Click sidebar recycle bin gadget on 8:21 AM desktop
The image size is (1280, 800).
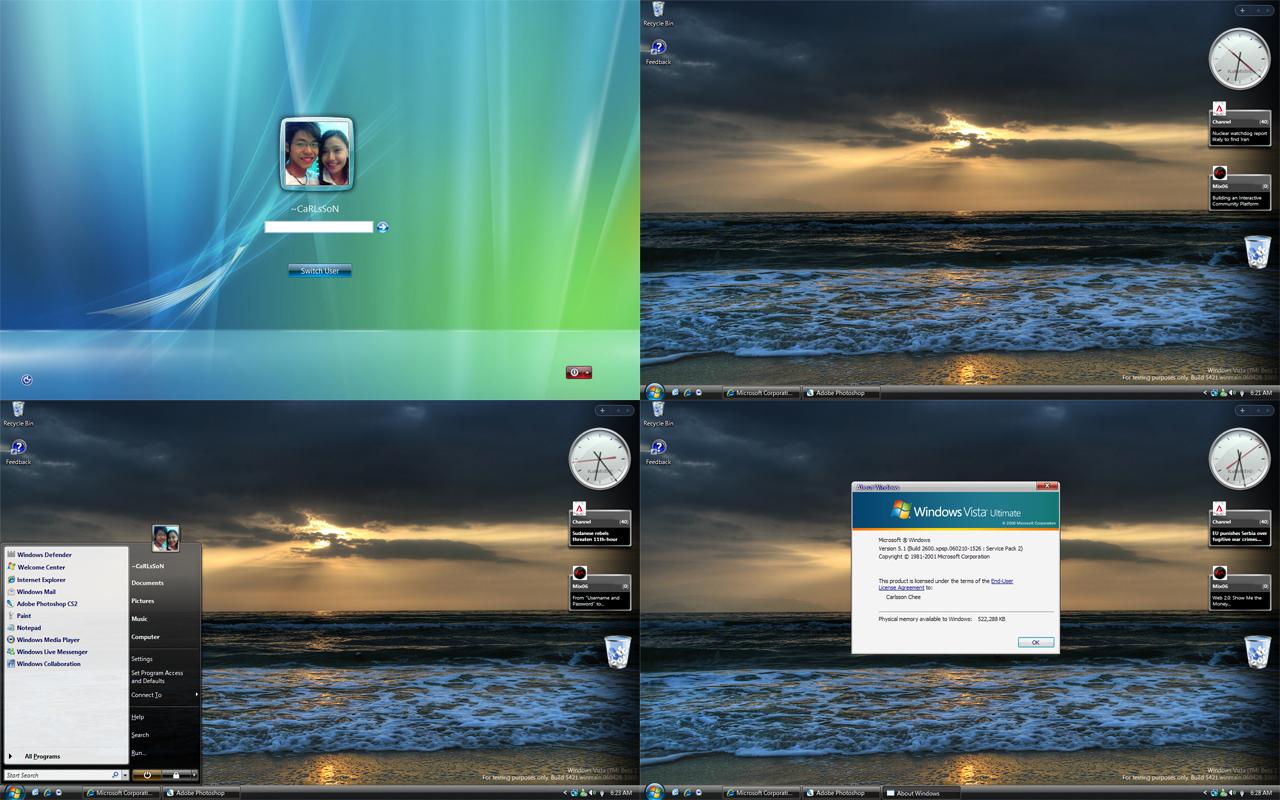tap(1258, 251)
